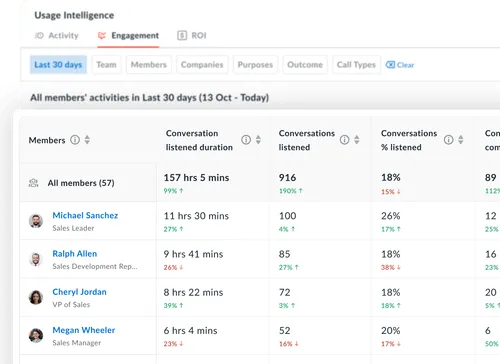The height and width of the screenshot is (364, 500).
Task: Show info for Conversations % listened
Action: tap(448, 140)
